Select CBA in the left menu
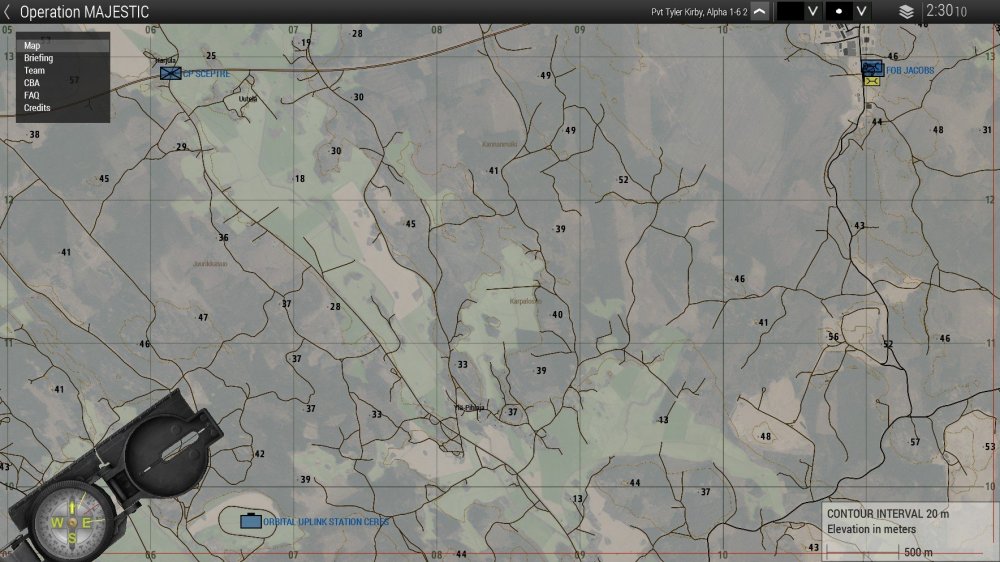Image resolution: width=1000 pixels, height=562 pixels. tap(33, 83)
